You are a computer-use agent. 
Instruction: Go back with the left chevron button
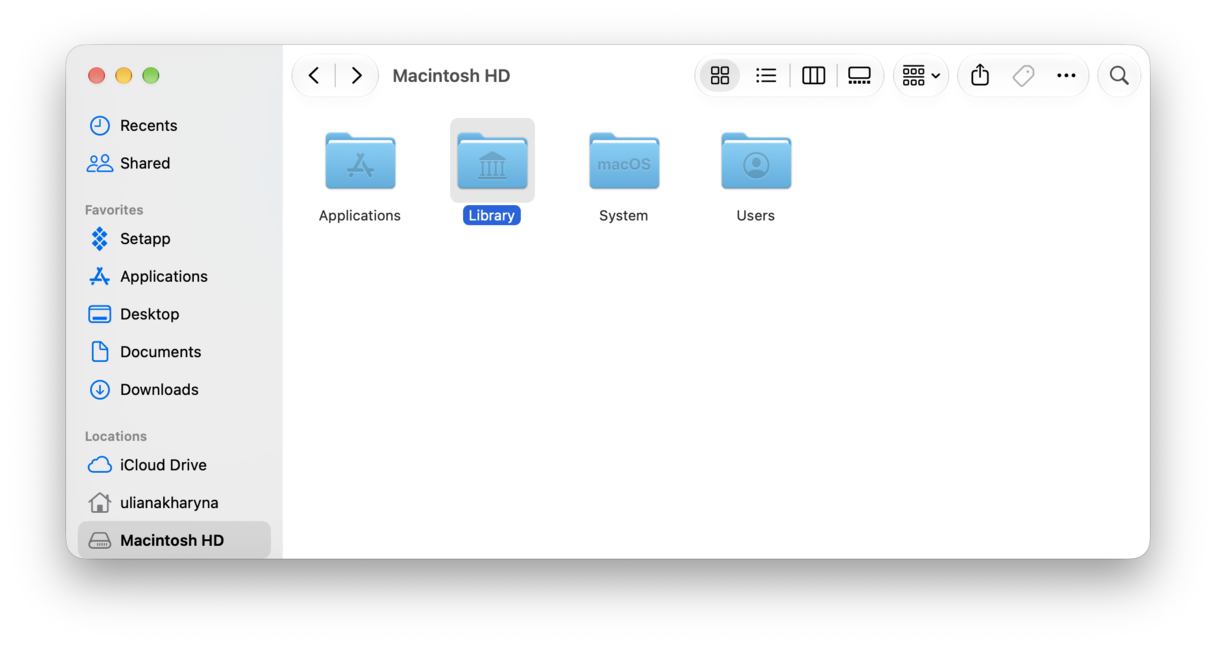pyautogui.click(x=314, y=76)
